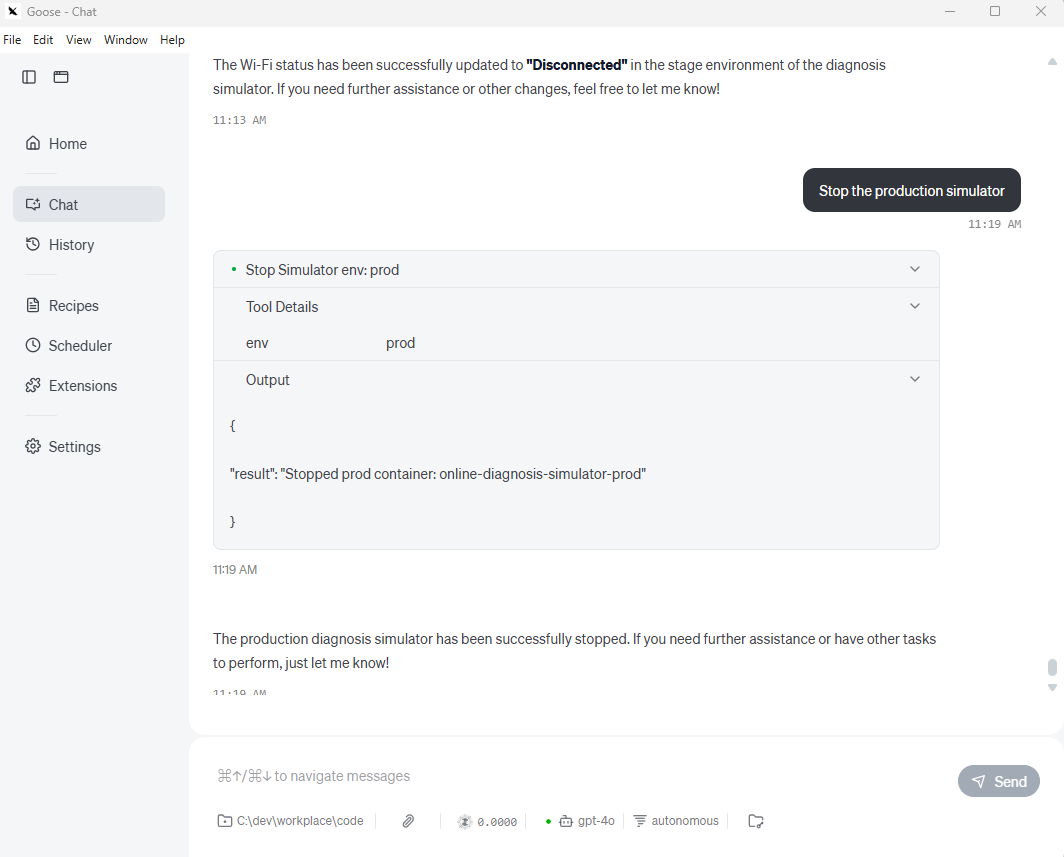Go to Extensions in the sidebar
The image size is (1064, 857).
(82, 386)
